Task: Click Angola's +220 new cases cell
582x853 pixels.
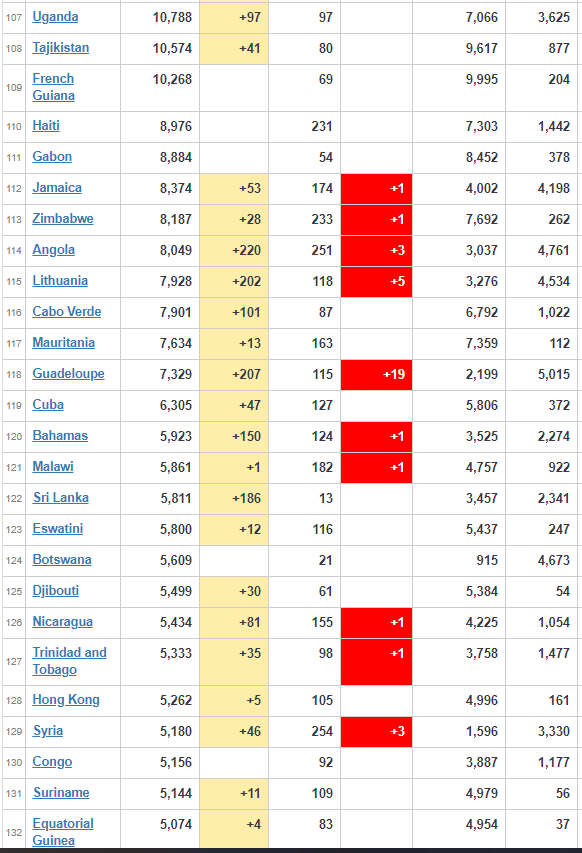Action: point(234,250)
